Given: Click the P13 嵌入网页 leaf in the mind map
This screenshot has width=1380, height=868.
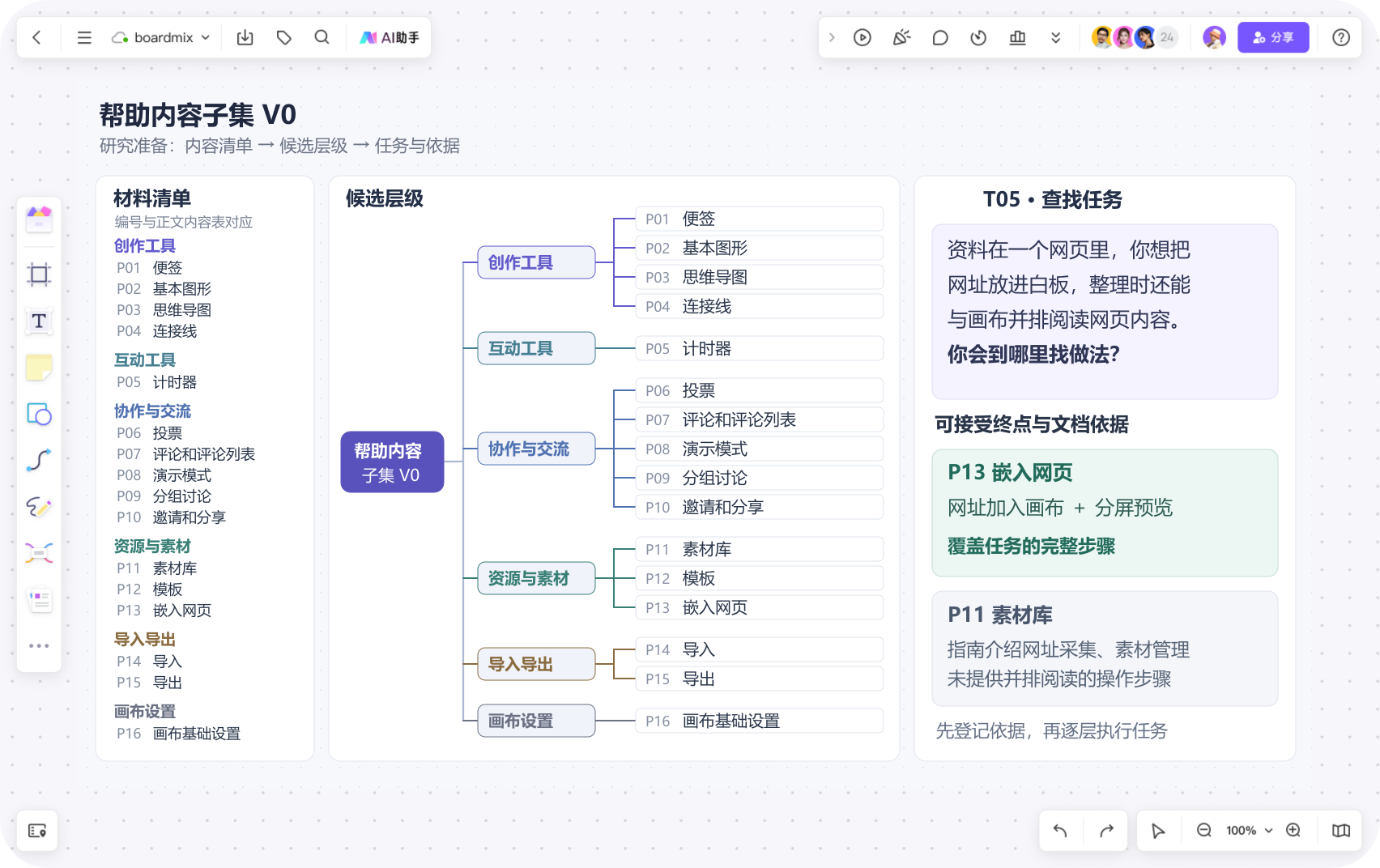Looking at the screenshot, I should coord(759,607).
